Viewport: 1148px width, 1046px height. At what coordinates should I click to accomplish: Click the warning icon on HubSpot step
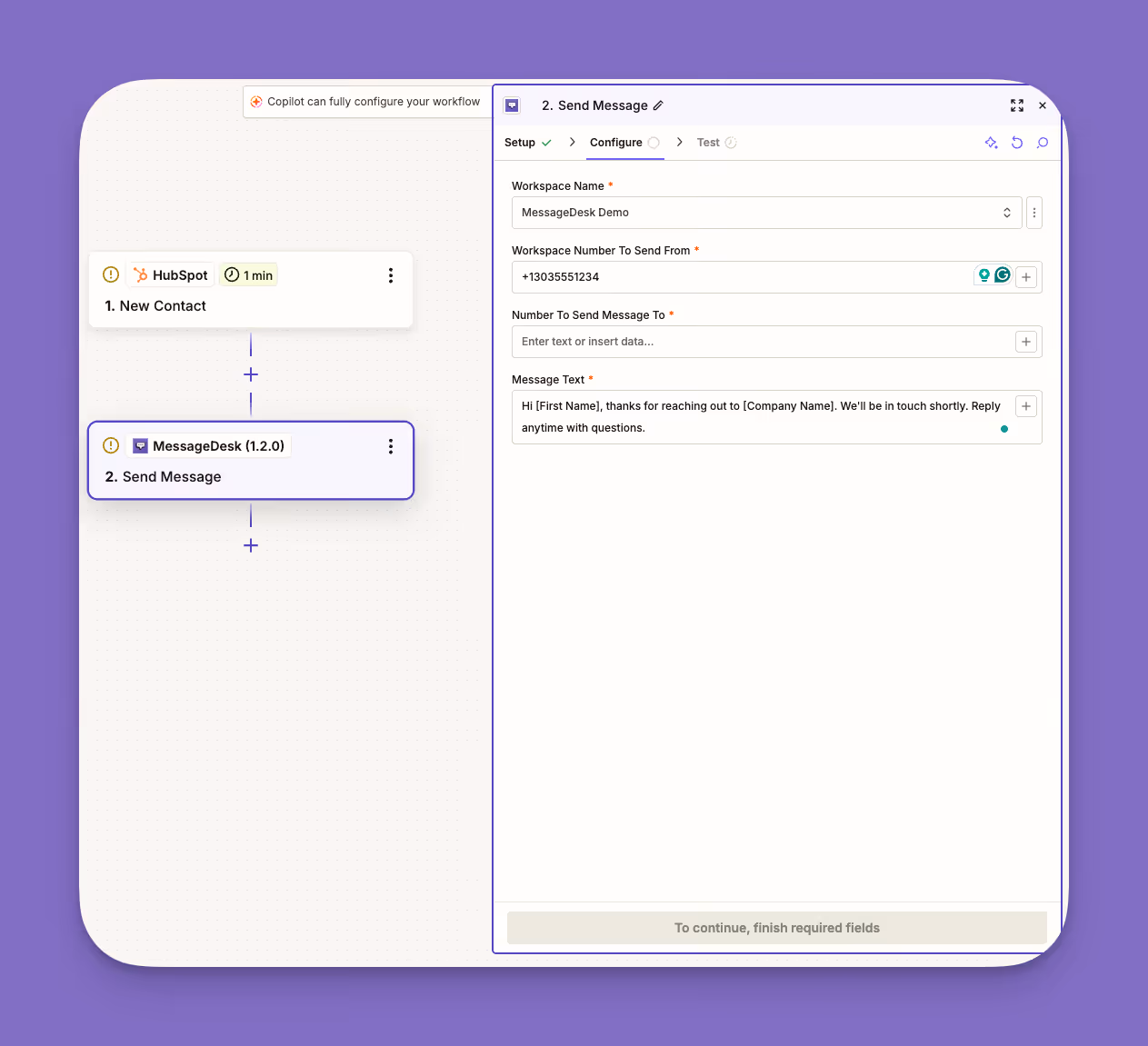pos(111,274)
